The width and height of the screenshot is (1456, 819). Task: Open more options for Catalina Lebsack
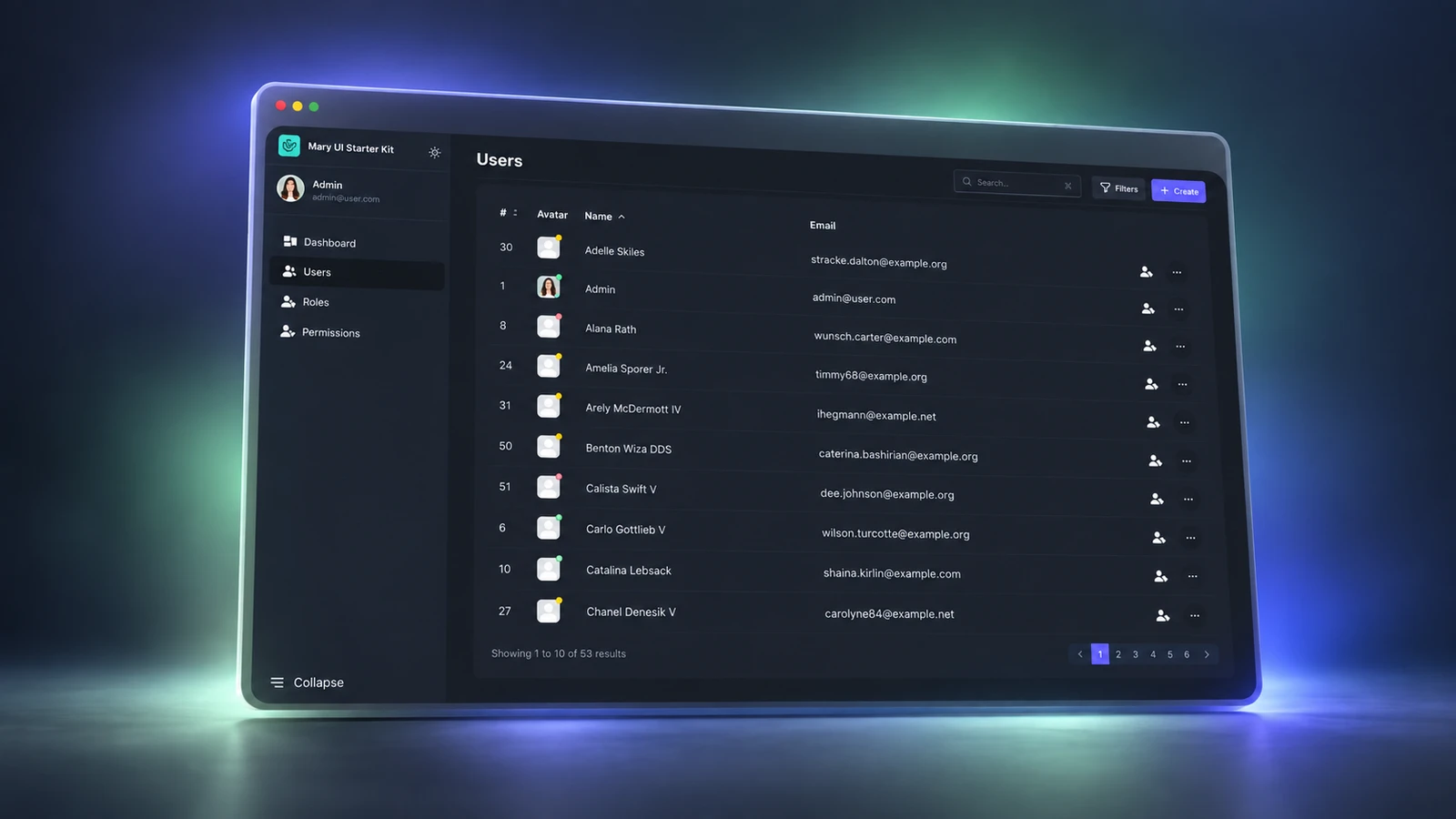[1193, 577]
